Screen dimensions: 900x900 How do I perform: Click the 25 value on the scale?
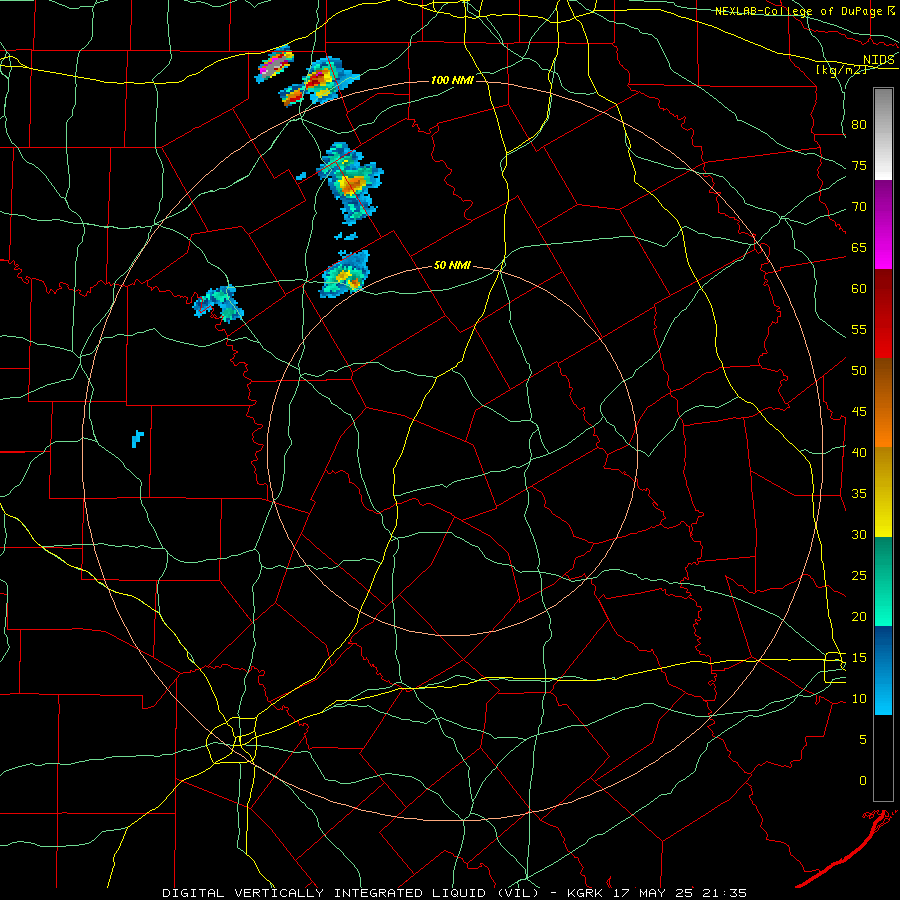859,576
